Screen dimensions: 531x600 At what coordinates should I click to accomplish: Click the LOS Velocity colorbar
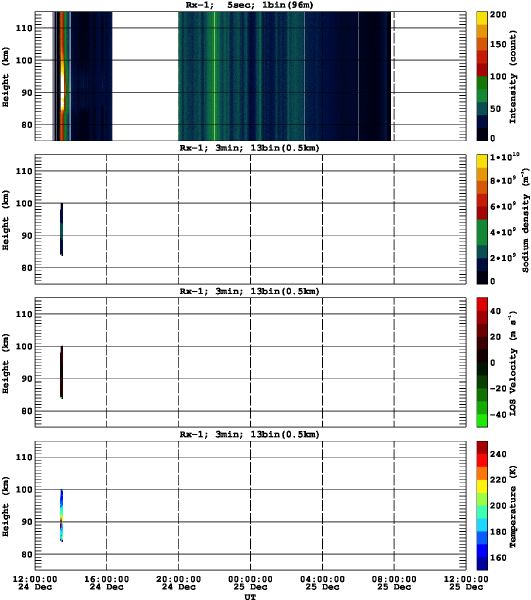click(482, 362)
